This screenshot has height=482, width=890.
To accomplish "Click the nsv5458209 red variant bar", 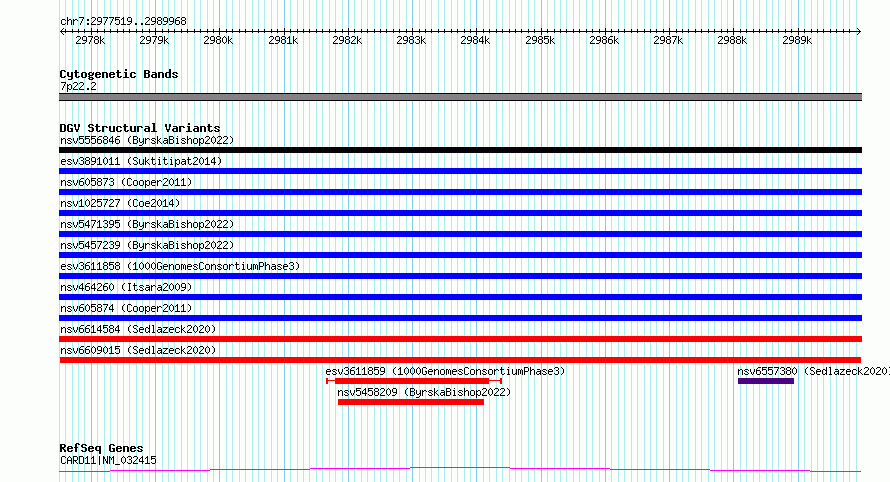I will 411,402.
